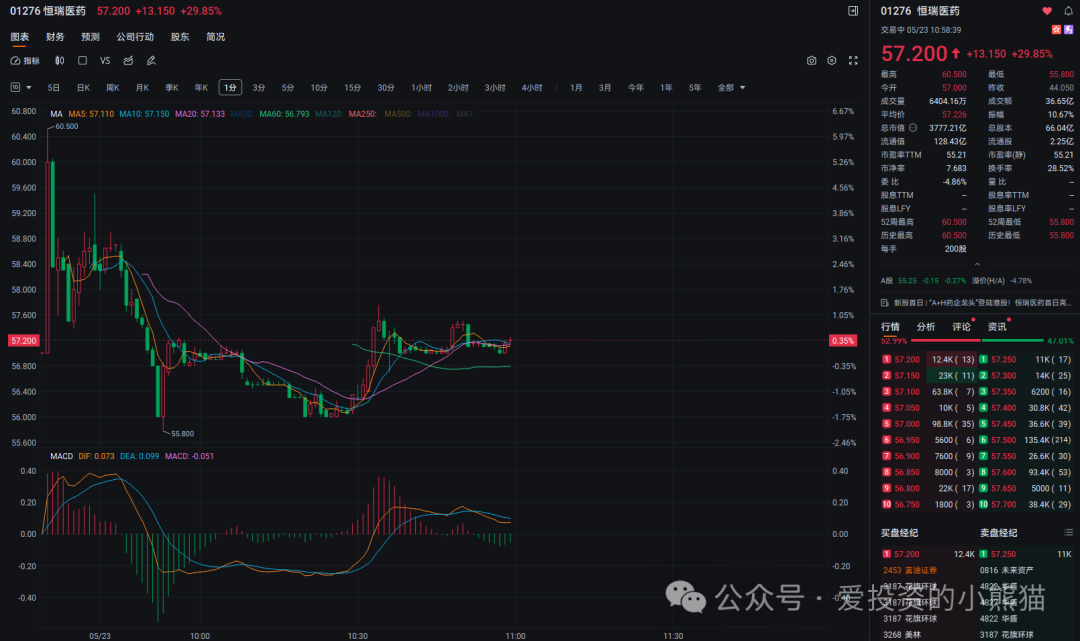This screenshot has width=1080, height=641.
Task: Switch chart interval to 1分 timeframe
Action: (x=230, y=87)
